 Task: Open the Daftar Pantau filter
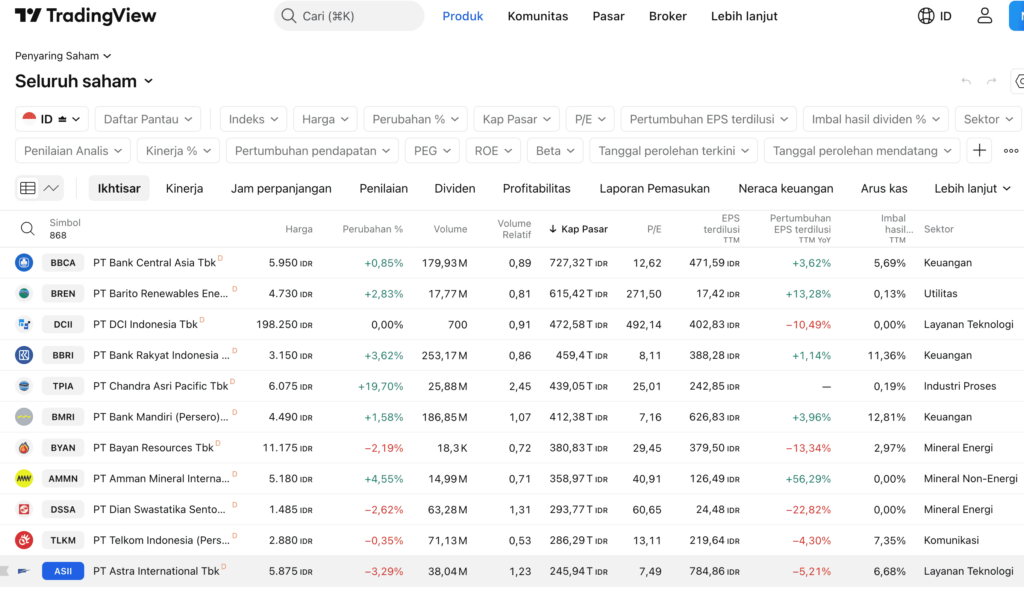pos(148,119)
